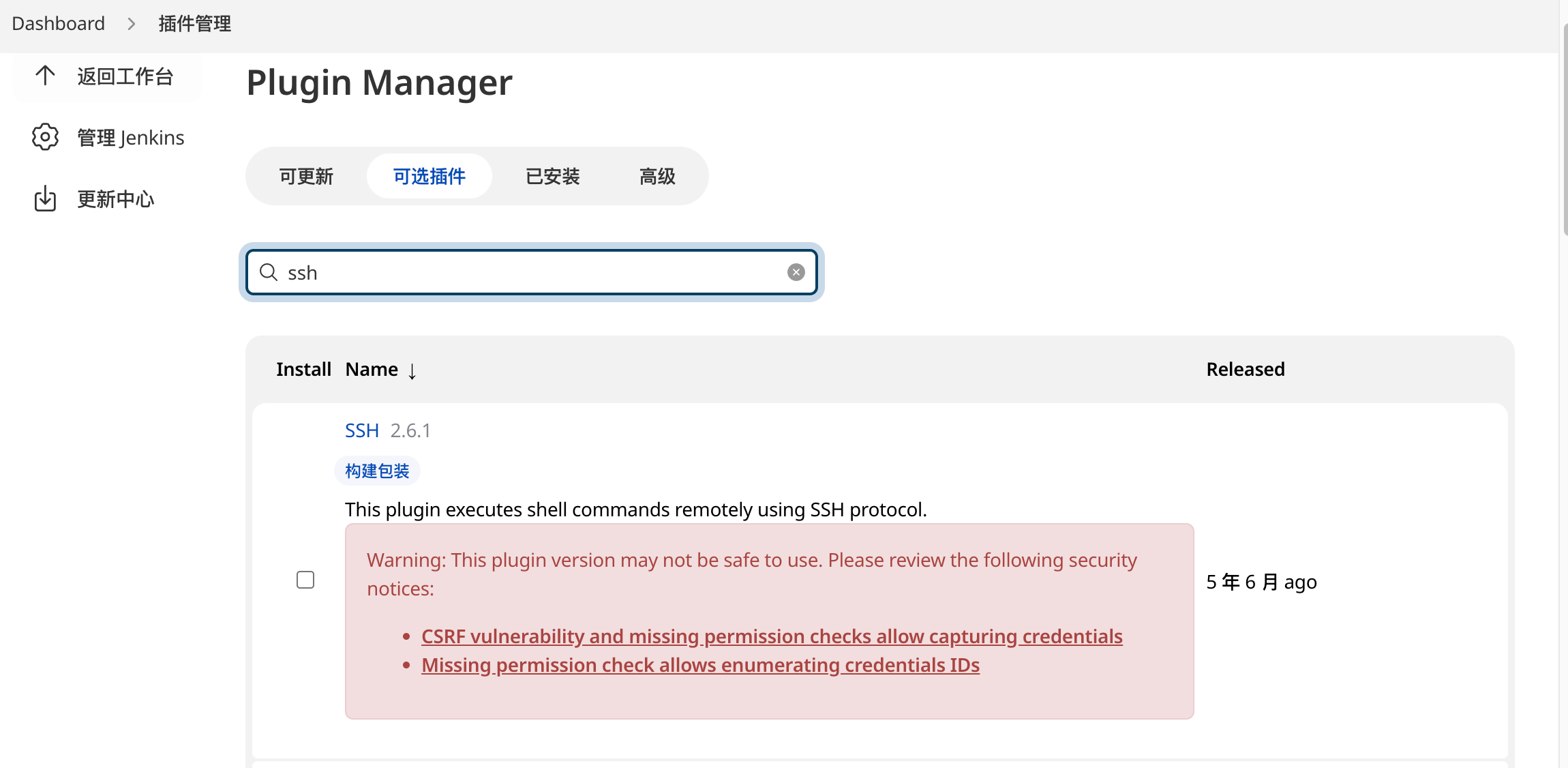Image resolution: width=1568 pixels, height=768 pixels.
Task: Go to the 高级 tab
Action: [x=657, y=176]
